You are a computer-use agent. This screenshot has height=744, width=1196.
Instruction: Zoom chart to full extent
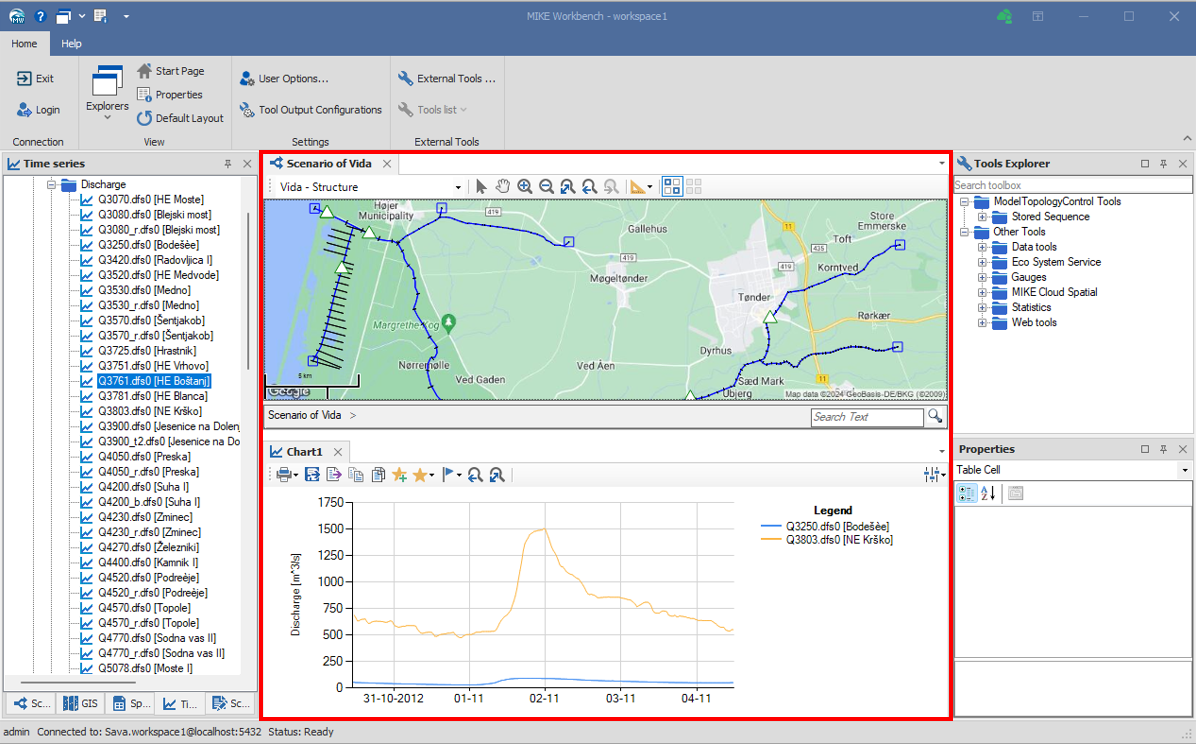pos(497,475)
